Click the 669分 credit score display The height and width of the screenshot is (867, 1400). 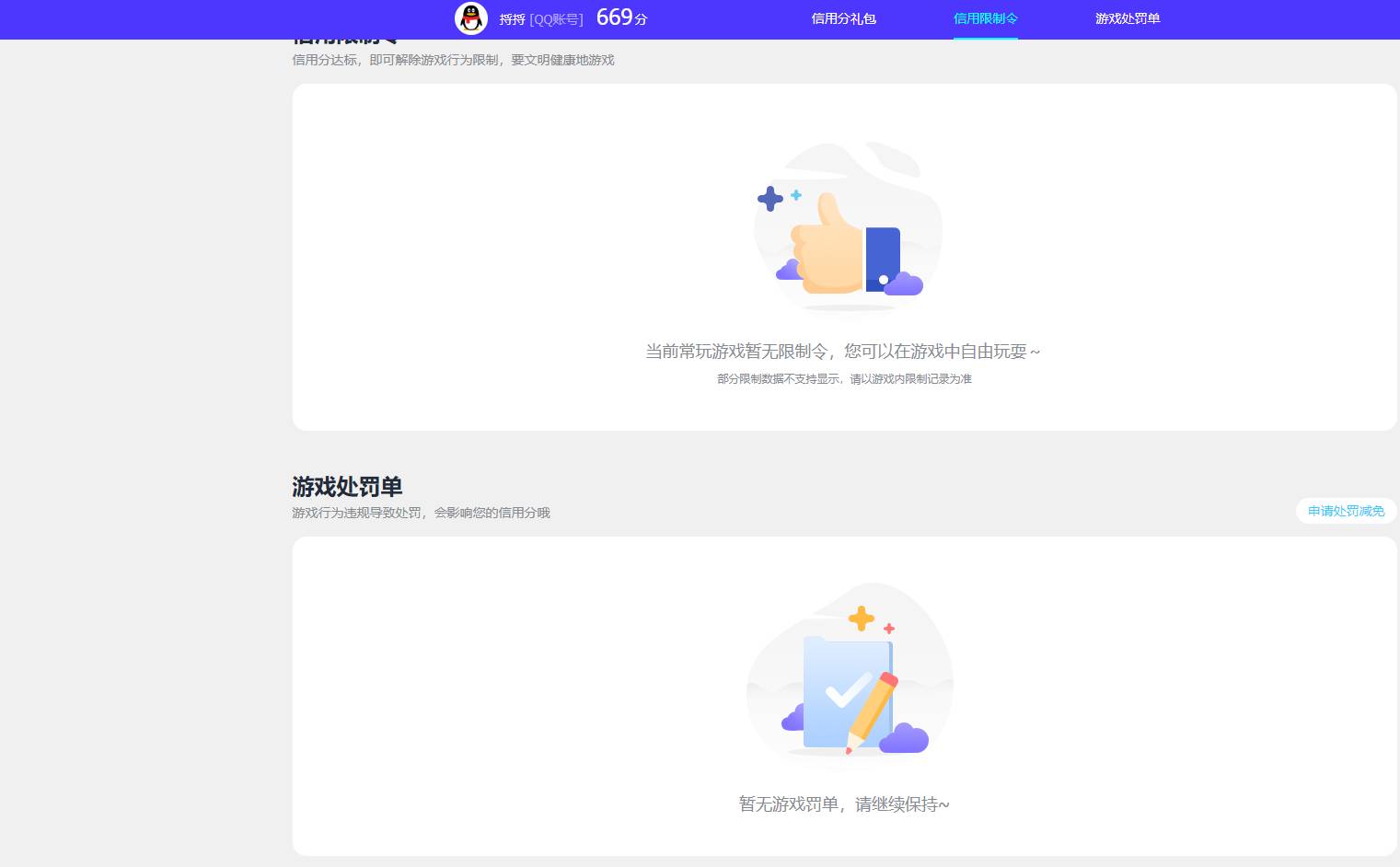(x=620, y=17)
